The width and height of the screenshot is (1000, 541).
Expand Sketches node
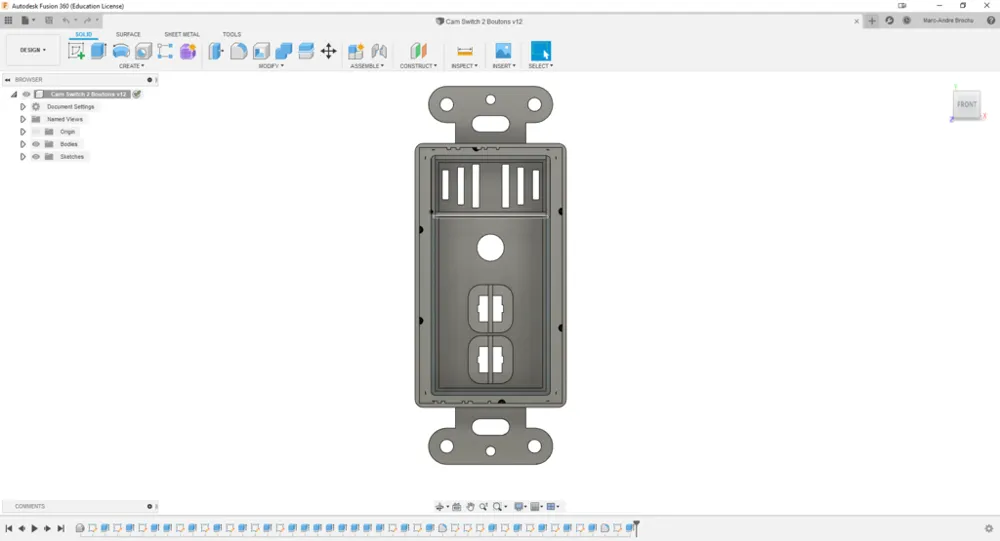22,157
